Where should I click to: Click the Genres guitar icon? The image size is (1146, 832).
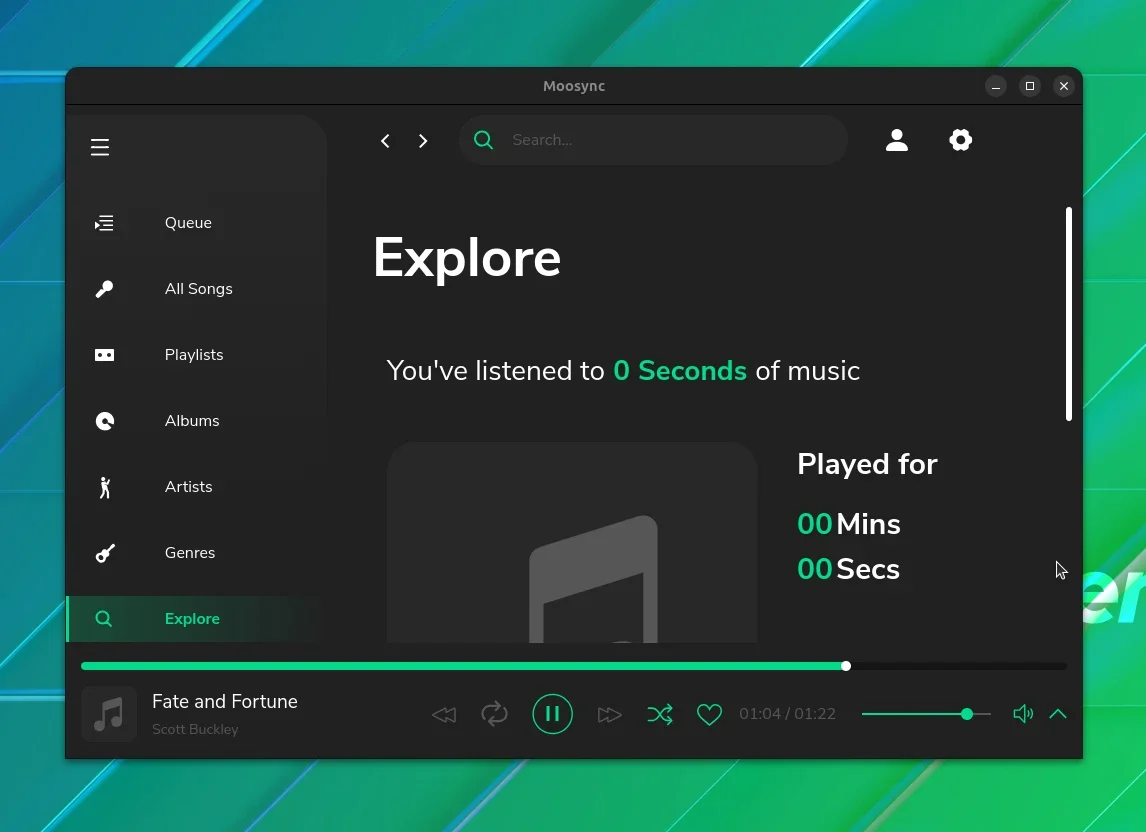click(x=105, y=553)
